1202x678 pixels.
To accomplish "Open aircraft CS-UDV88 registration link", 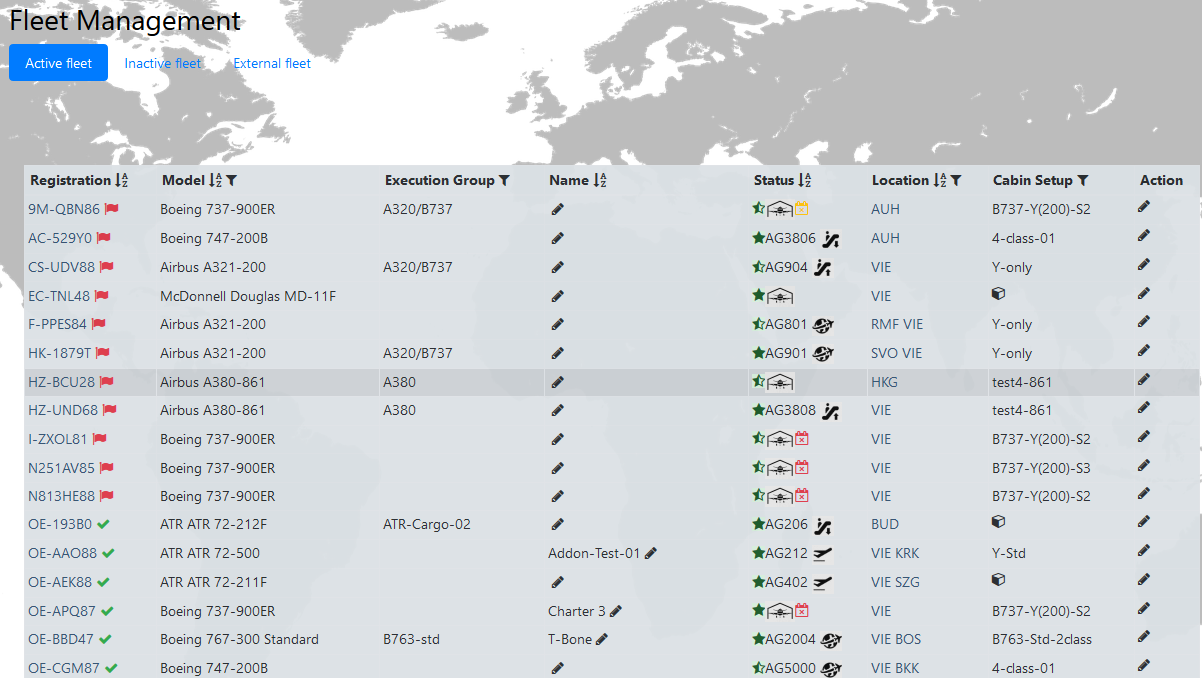I will pos(61,267).
